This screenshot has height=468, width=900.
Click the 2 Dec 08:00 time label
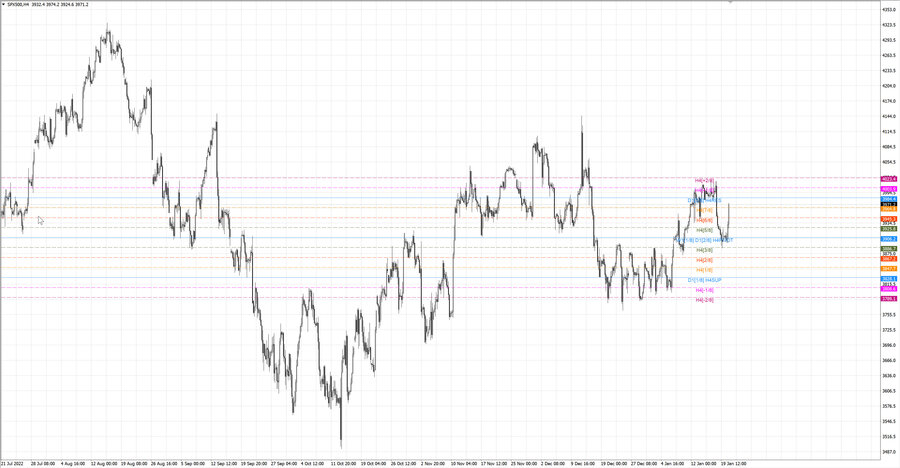tap(553, 463)
